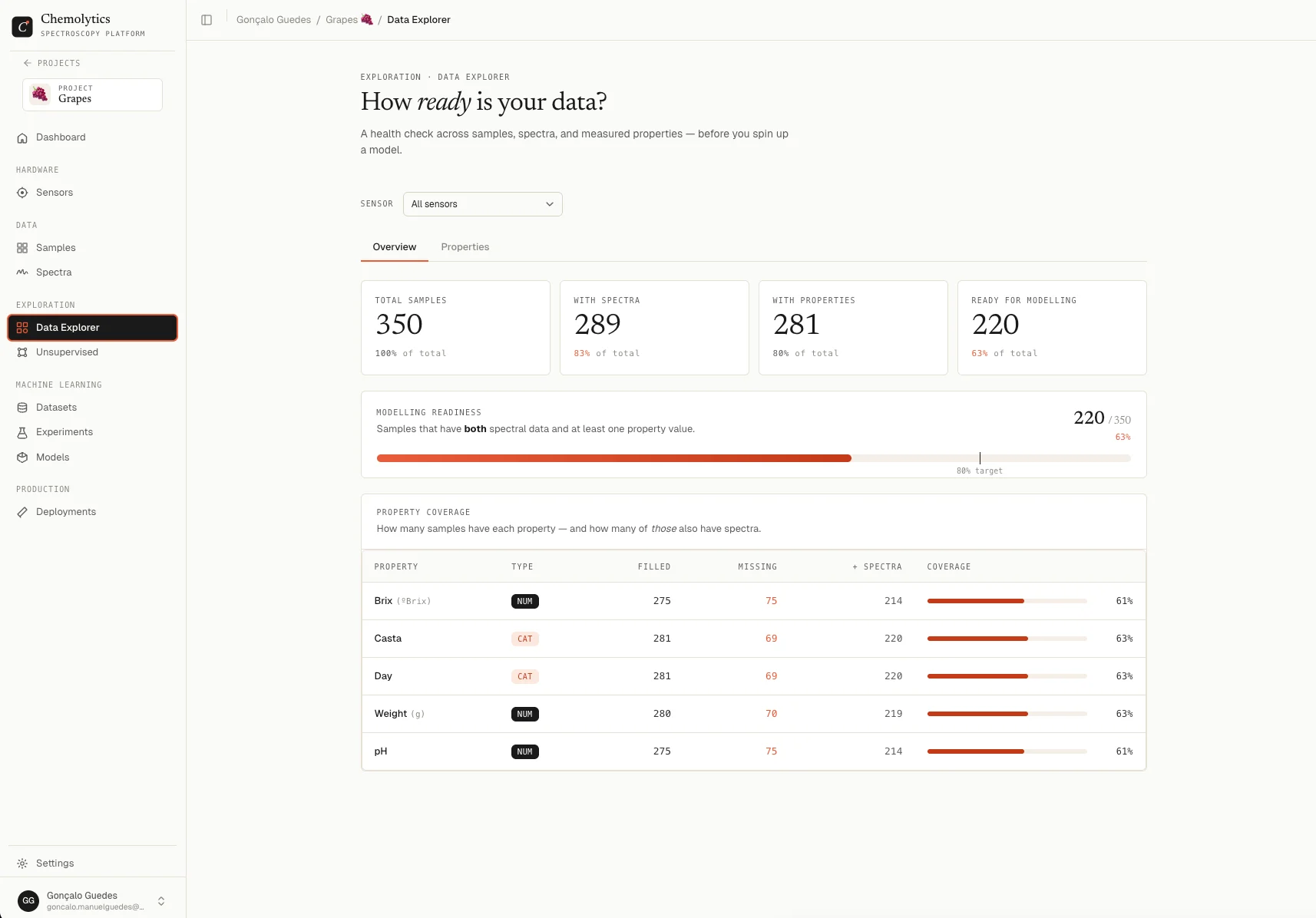Click the Sensors target icon
The image size is (1316, 918).
22,193
